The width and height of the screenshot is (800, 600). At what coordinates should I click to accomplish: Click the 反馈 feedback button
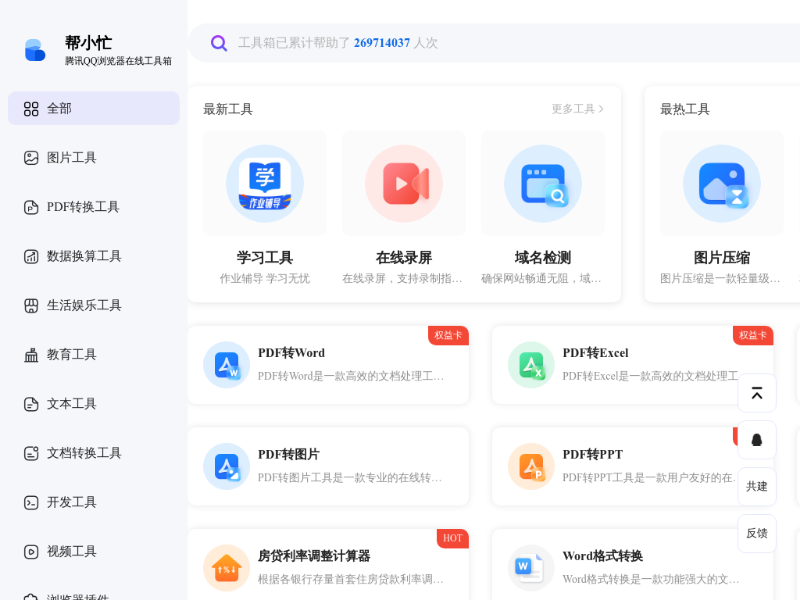pyautogui.click(x=757, y=534)
